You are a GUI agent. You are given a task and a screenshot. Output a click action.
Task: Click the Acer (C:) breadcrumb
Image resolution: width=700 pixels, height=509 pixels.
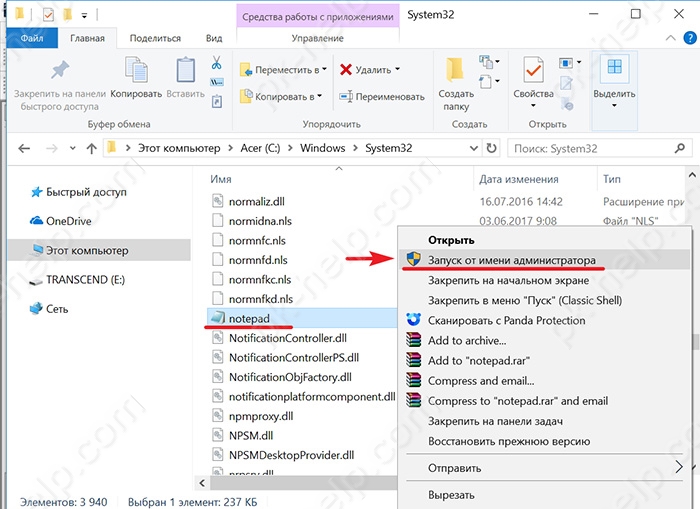(x=260, y=148)
